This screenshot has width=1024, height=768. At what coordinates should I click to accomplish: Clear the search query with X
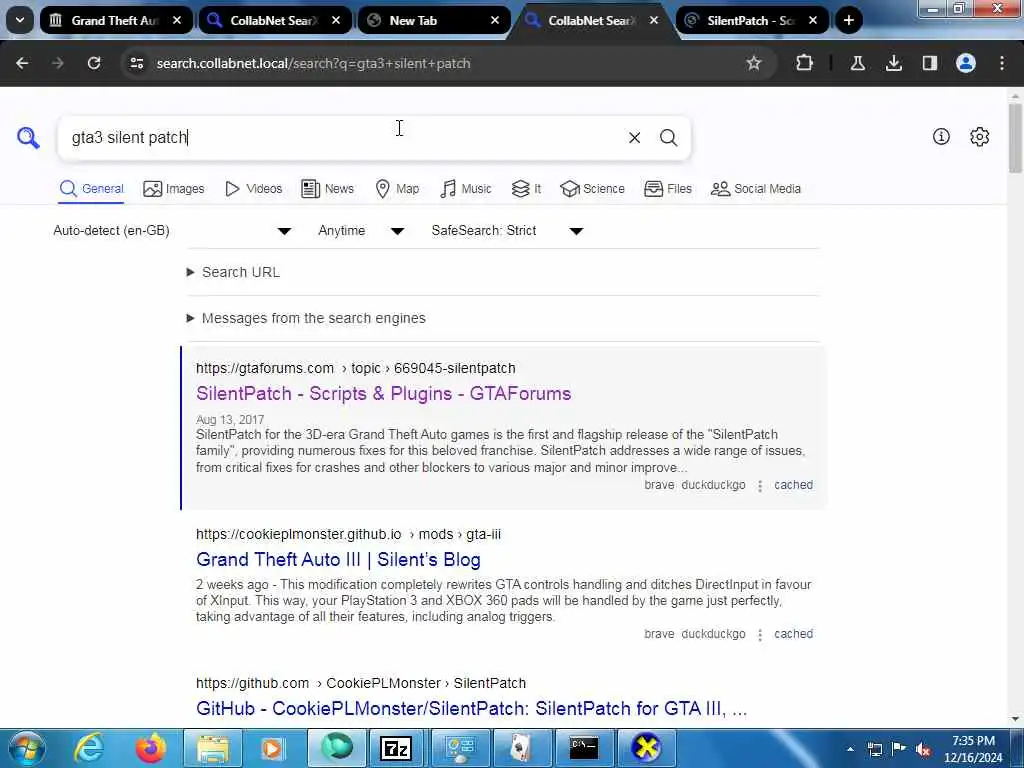pyautogui.click(x=634, y=138)
